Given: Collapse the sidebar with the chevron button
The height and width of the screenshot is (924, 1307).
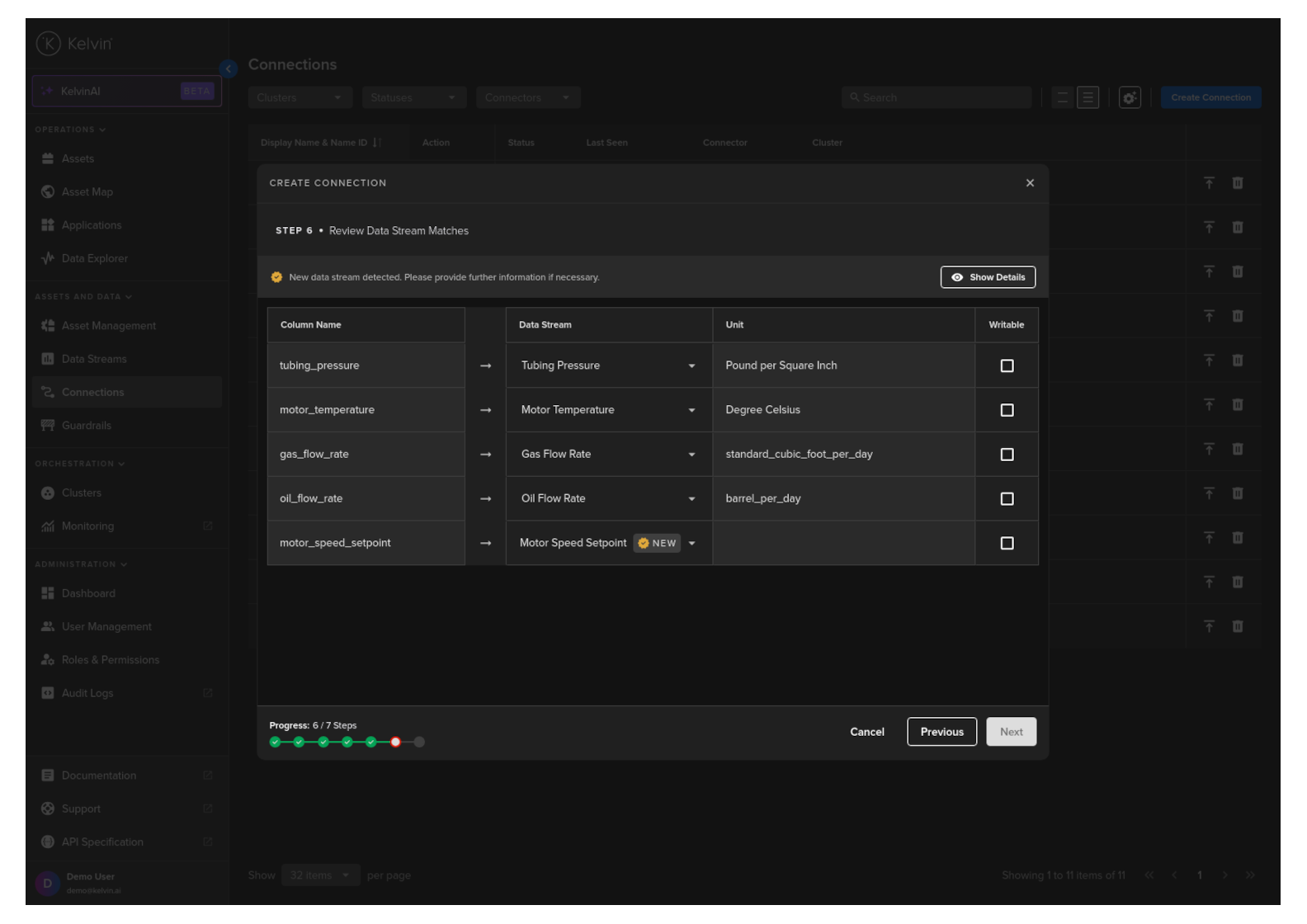Looking at the screenshot, I should coord(229,69).
